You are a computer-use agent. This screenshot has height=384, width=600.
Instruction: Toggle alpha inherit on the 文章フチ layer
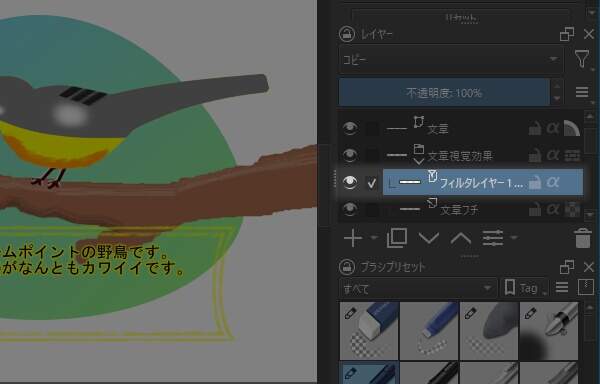point(553,210)
